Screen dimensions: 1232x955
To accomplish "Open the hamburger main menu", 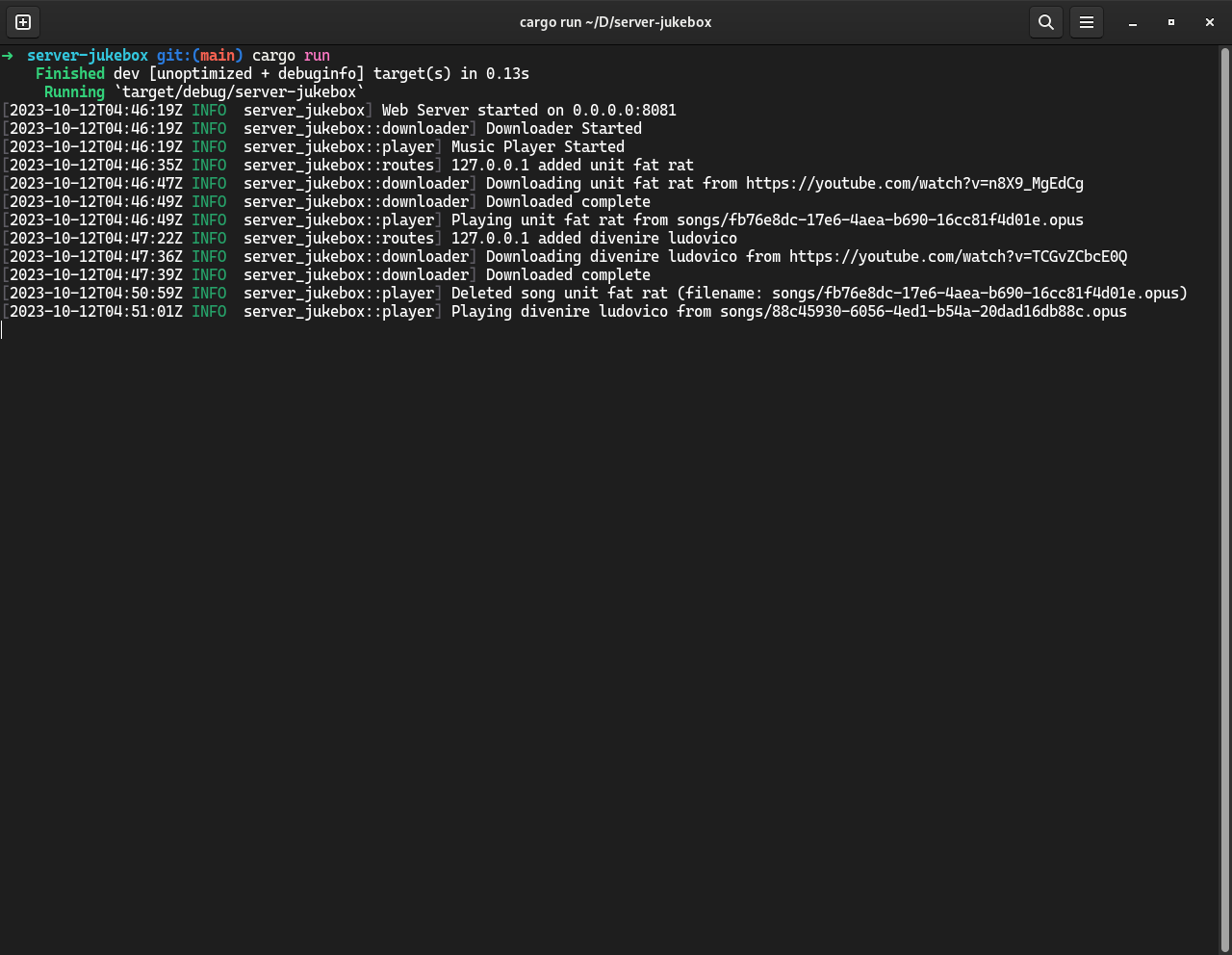I will pos(1087,21).
